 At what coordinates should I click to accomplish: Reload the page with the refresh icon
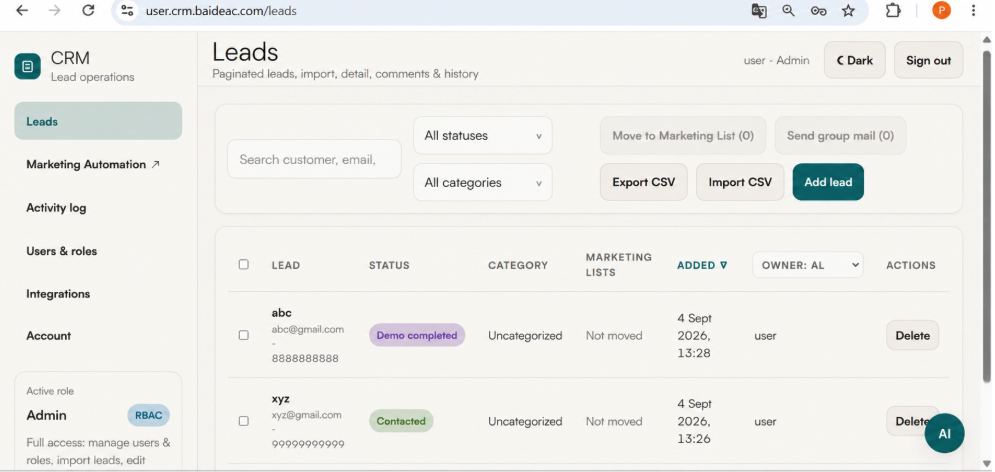tap(88, 11)
